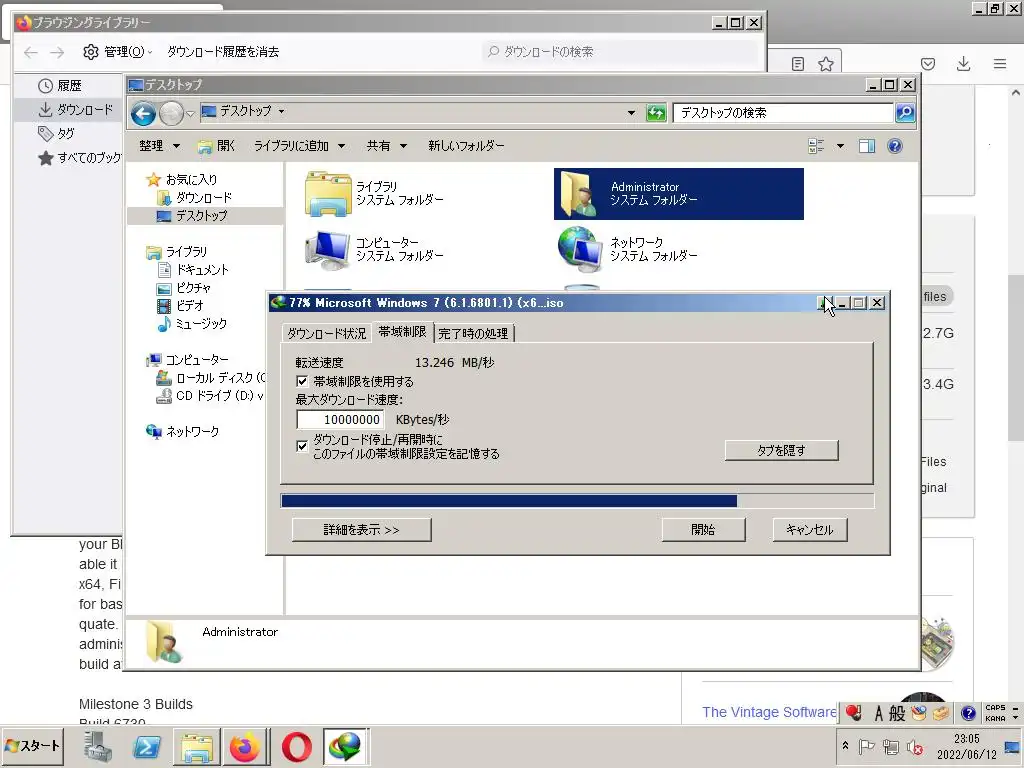Select ダウンロード in library sidebar
This screenshot has width=1024, height=768.
68,110
